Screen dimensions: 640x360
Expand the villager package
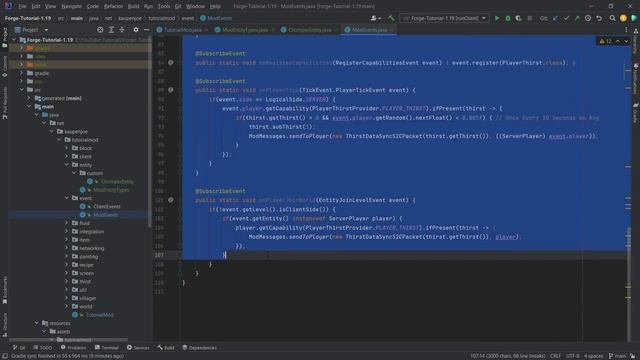67,298
